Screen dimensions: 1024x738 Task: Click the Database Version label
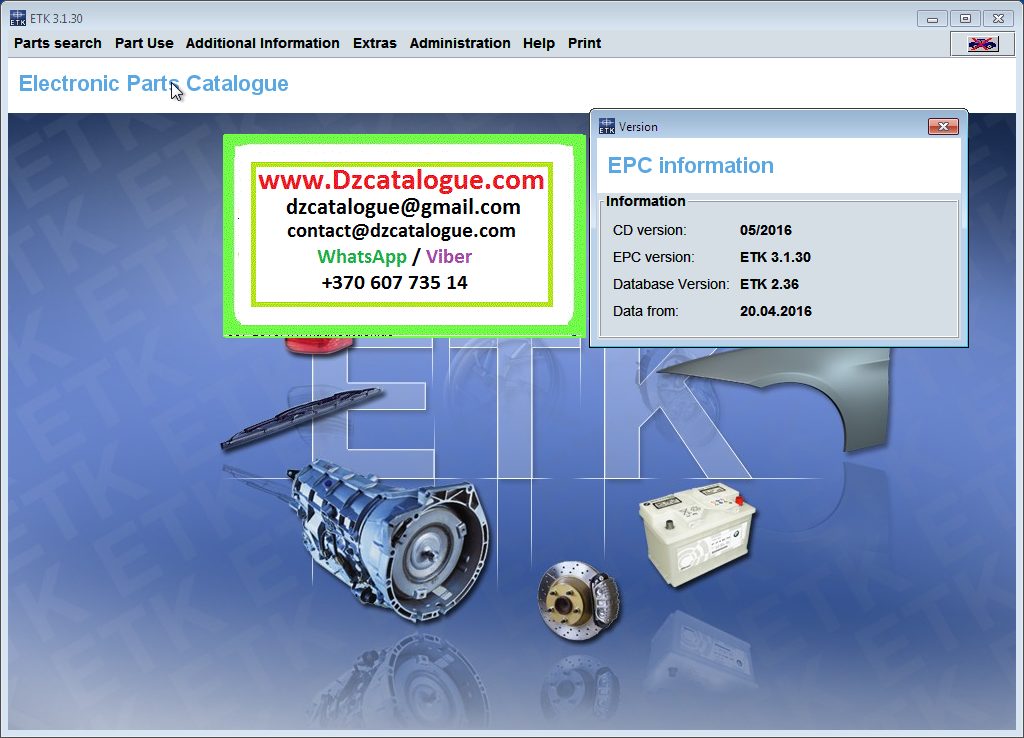[x=671, y=284]
